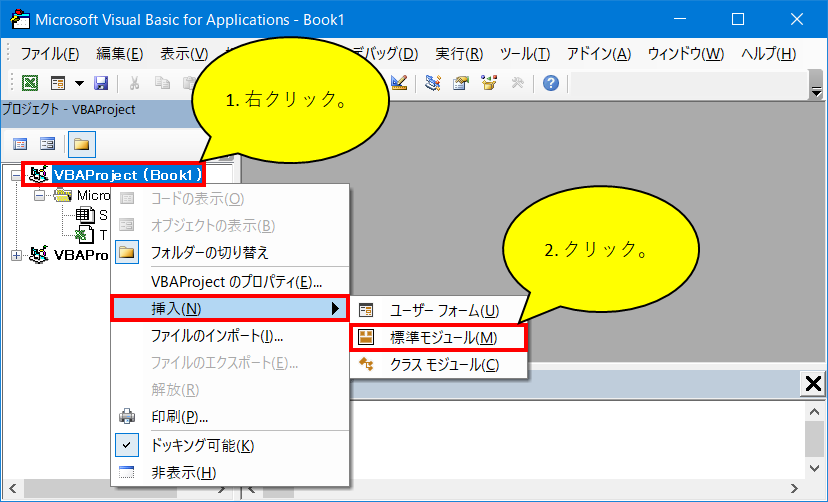Insert ユーザー フォーム(U) from submenu

coord(439,310)
